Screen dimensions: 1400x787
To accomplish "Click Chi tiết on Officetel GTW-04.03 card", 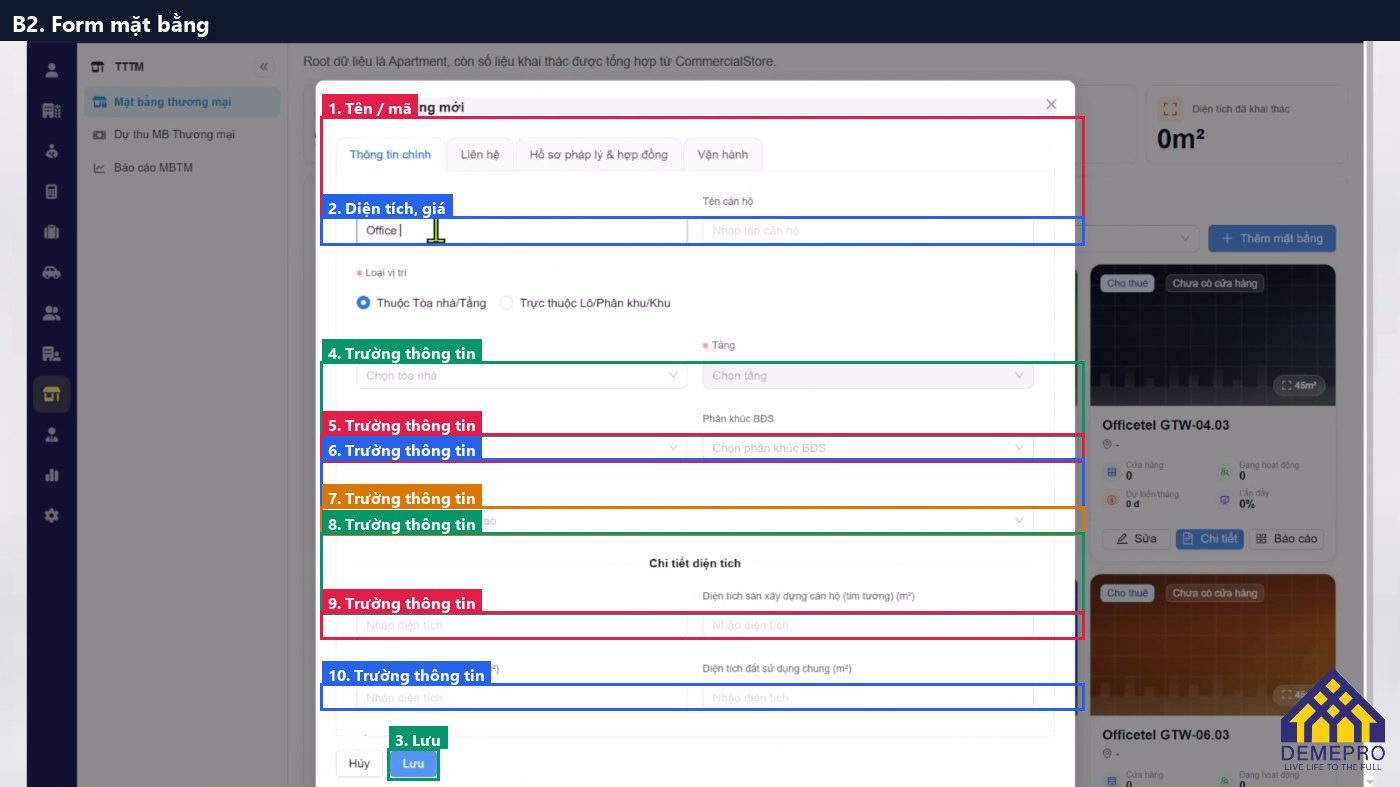I will click(1209, 538).
